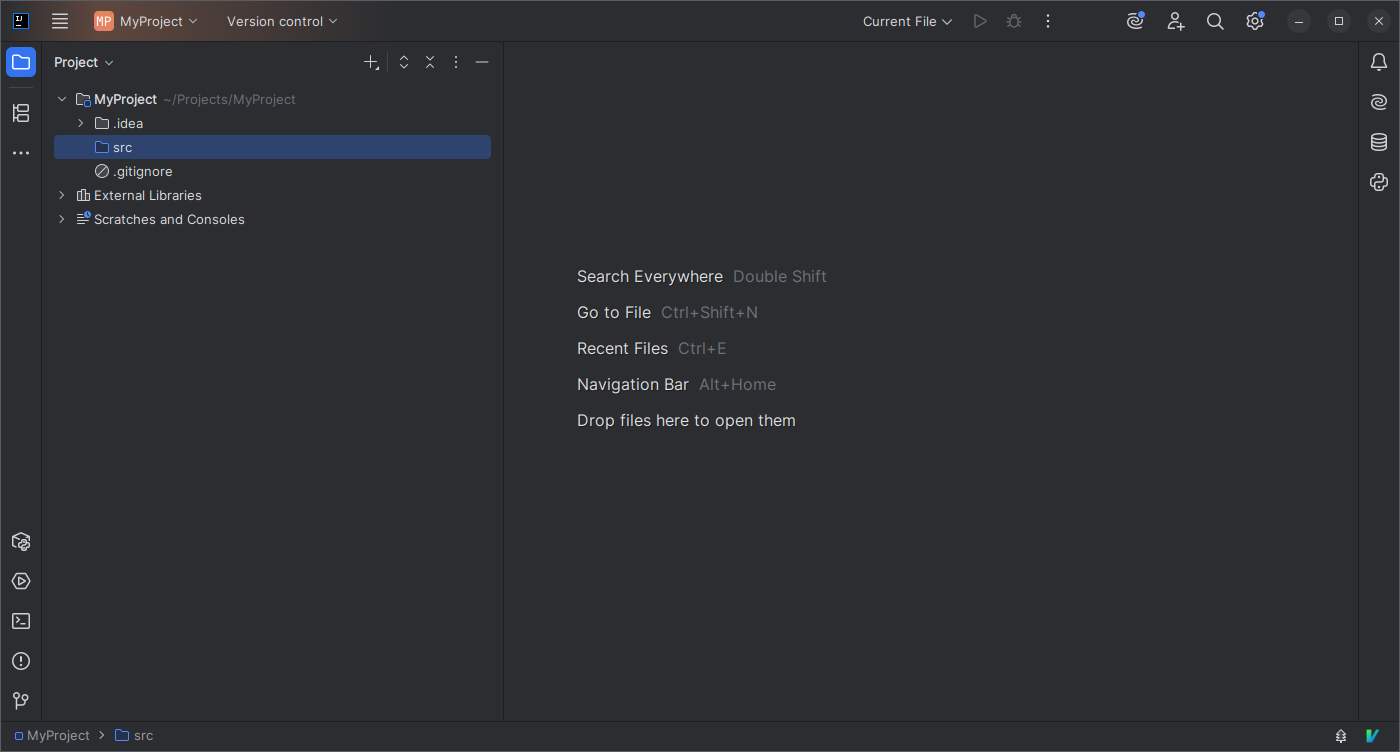Open the Database tool window
The height and width of the screenshot is (752, 1400).
(1379, 142)
